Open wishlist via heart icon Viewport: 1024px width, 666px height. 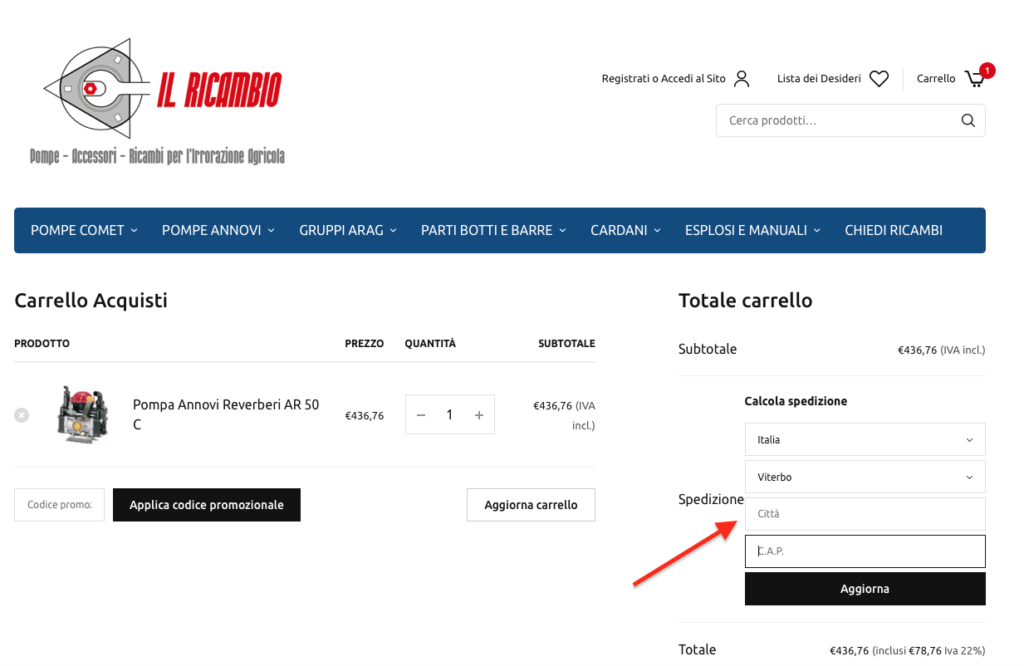click(x=879, y=78)
